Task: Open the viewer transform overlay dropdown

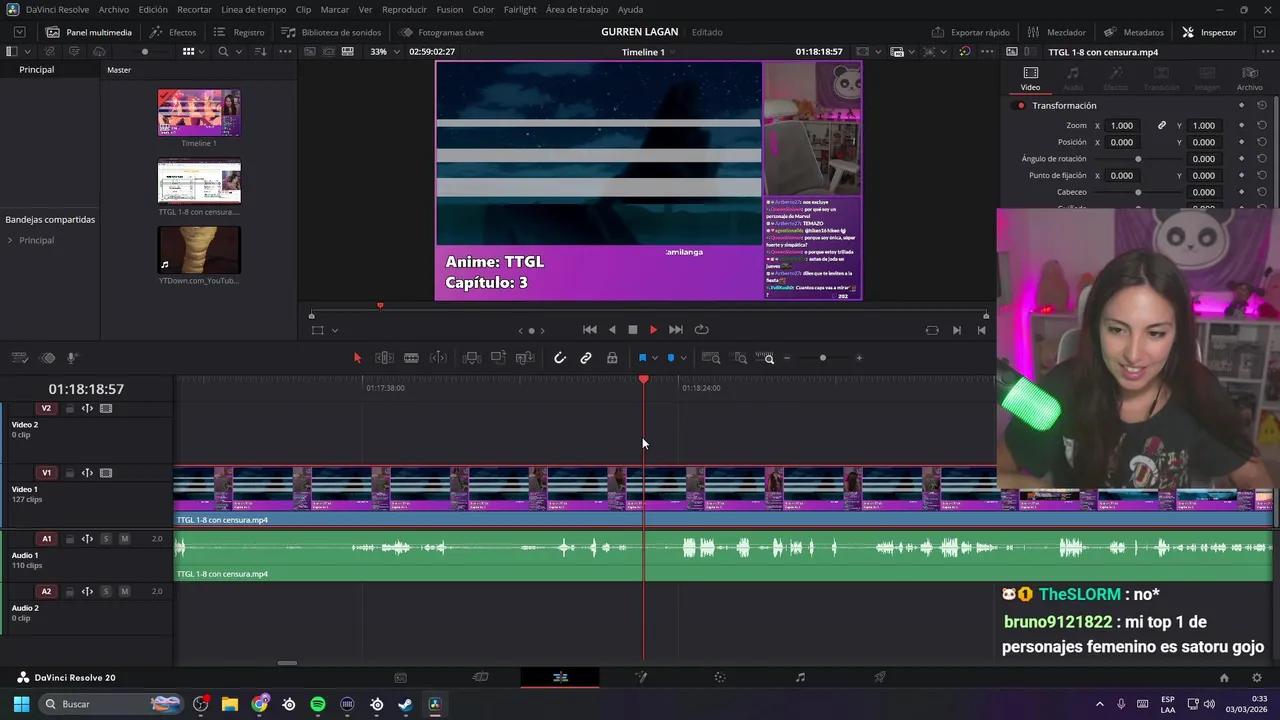Action: (334, 331)
